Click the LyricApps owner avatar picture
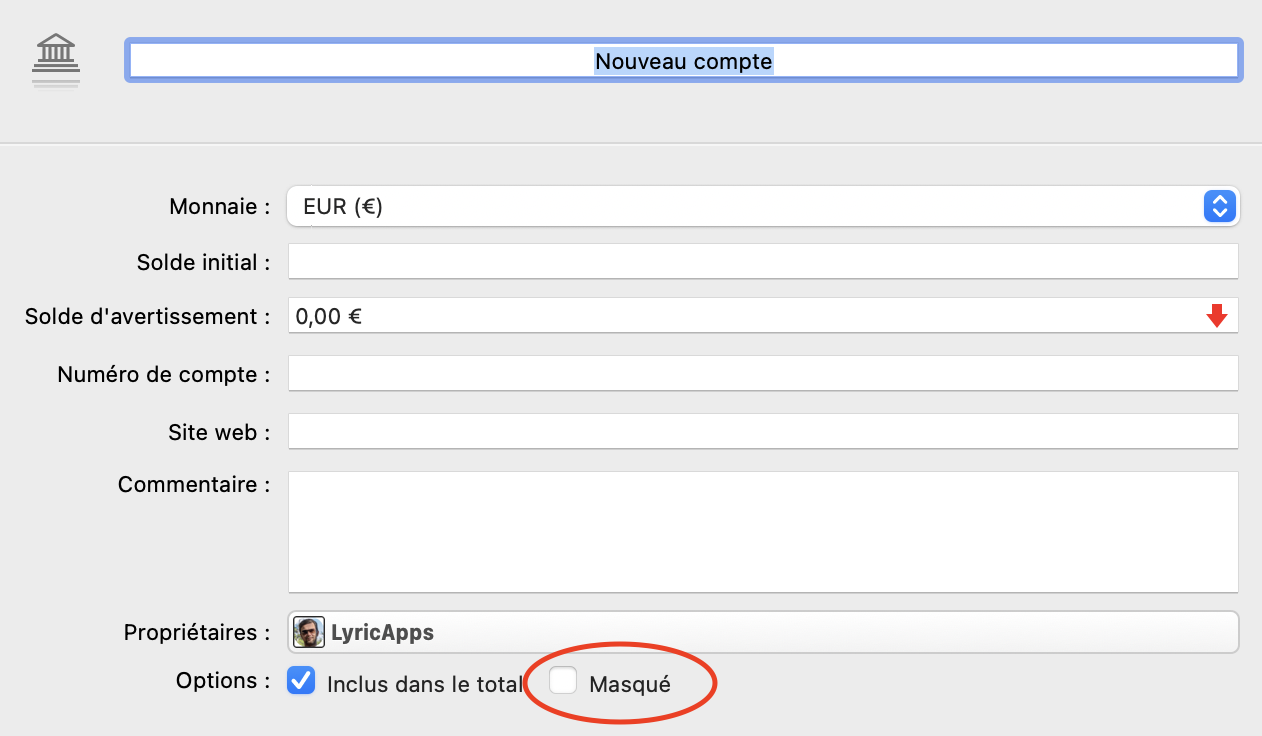The height and width of the screenshot is (736, 1262). coord(309,632)
